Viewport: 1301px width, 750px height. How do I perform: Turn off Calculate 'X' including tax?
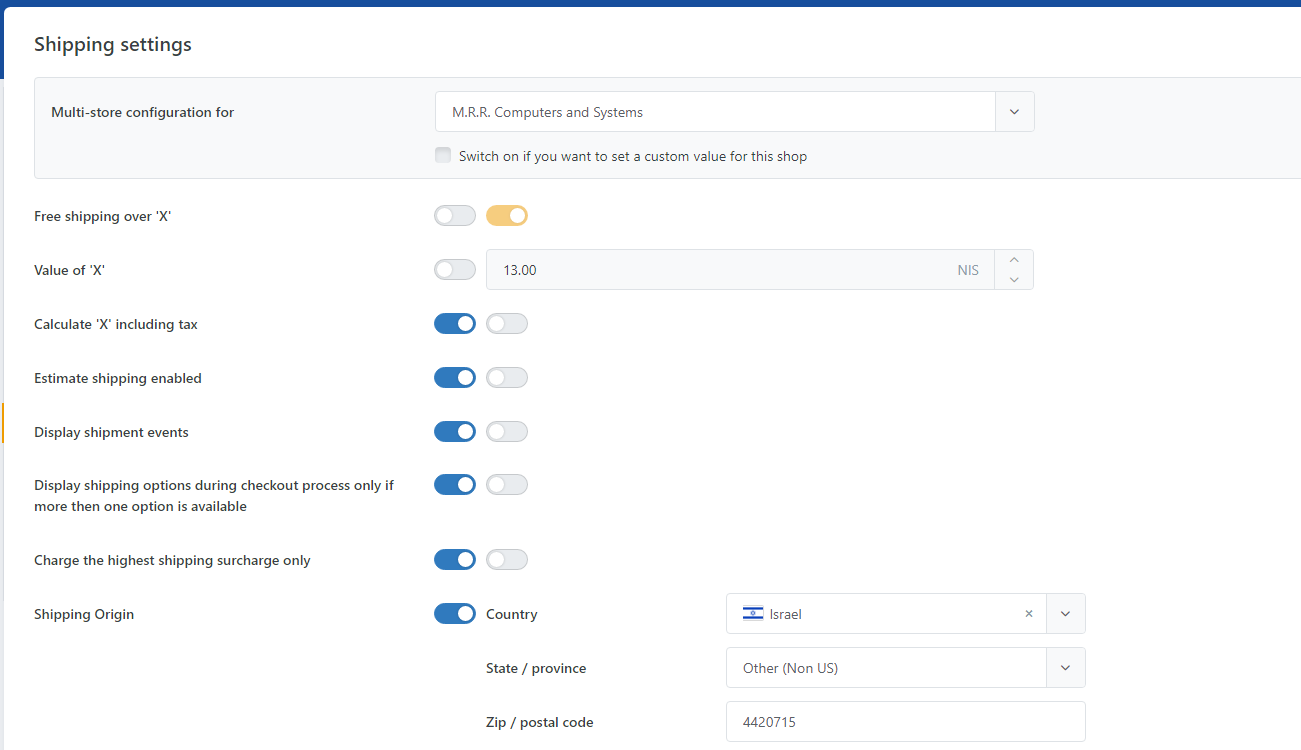pos(455,323)
